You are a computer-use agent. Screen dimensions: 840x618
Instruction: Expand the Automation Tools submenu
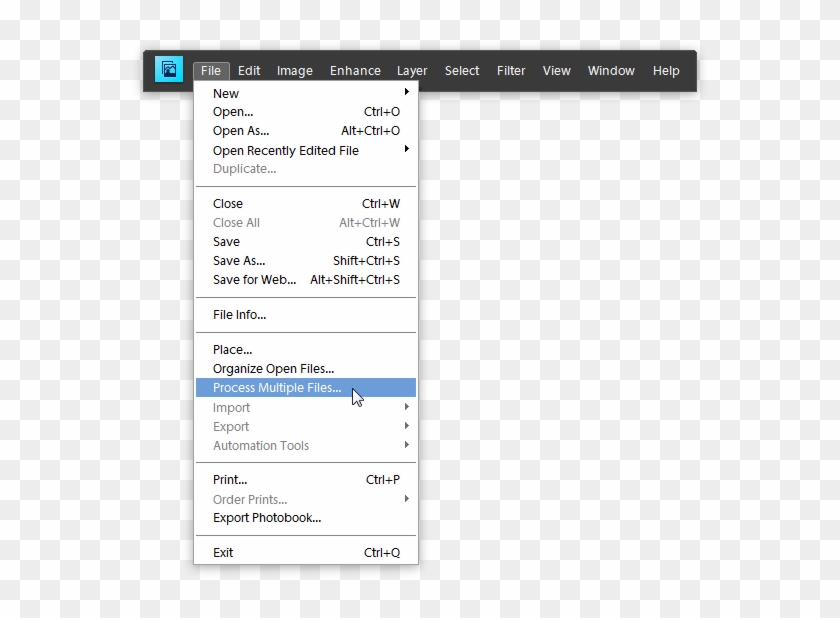tap(407, 446)
